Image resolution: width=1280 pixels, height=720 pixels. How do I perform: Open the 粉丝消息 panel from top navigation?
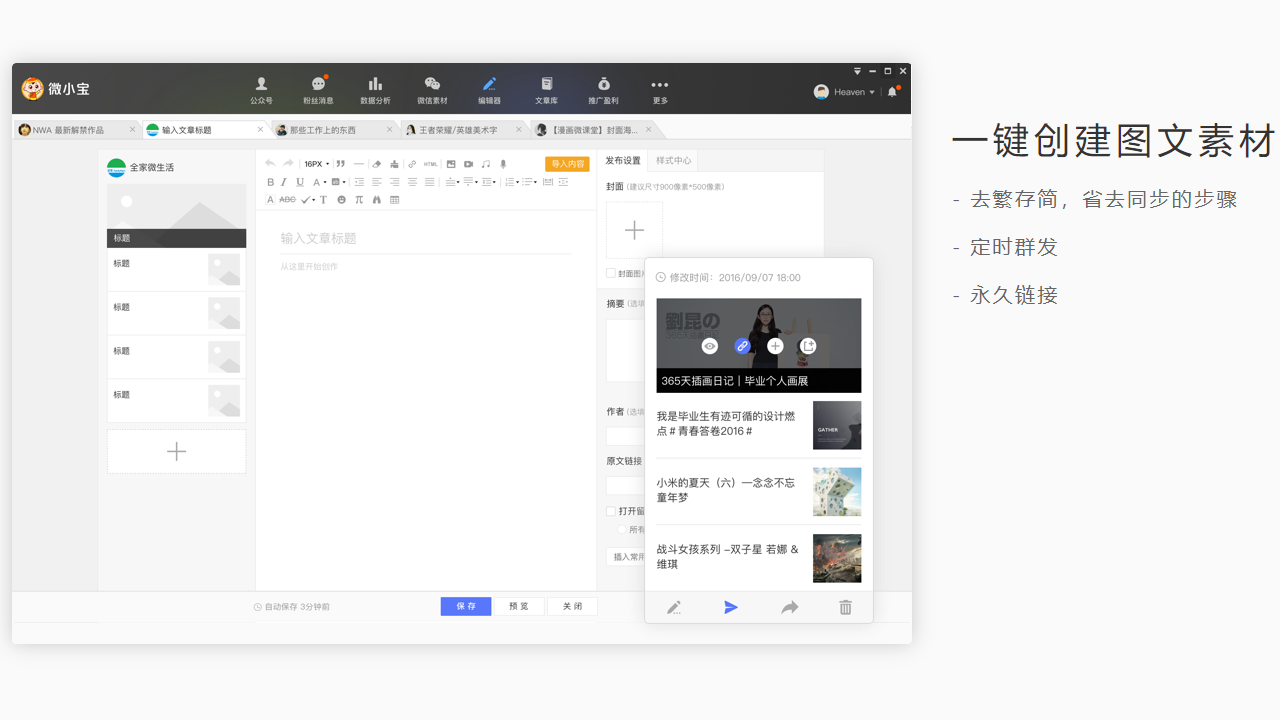tap(318, 89)
